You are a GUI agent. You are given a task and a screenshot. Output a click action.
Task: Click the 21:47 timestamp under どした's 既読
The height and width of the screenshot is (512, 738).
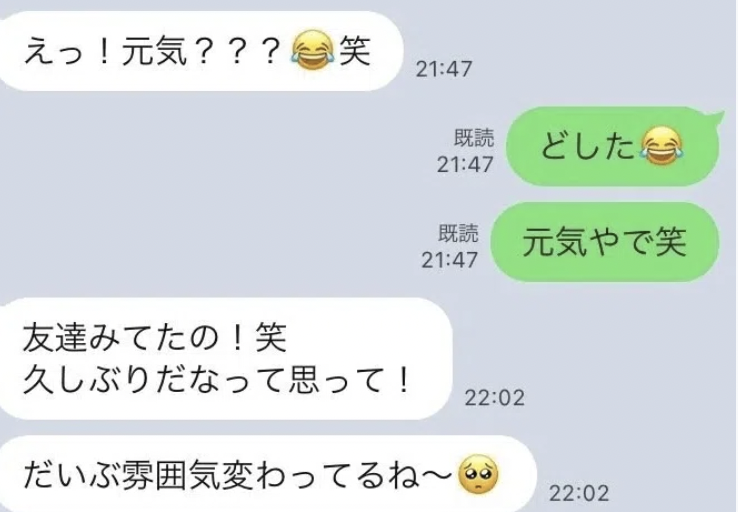pyautogui.click(x=465, y=165)
